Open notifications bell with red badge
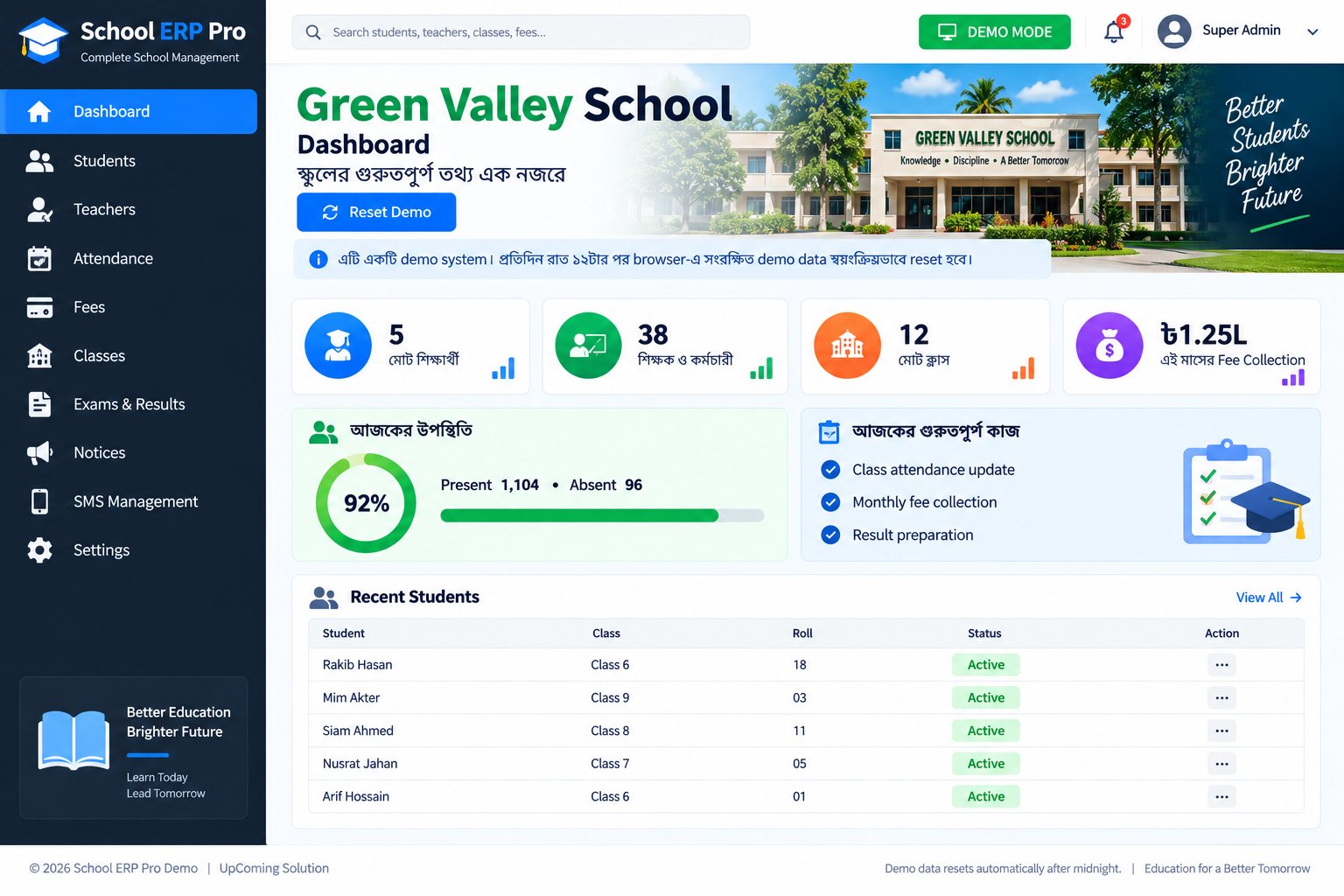1344x896 pixels. point(1114,31)
